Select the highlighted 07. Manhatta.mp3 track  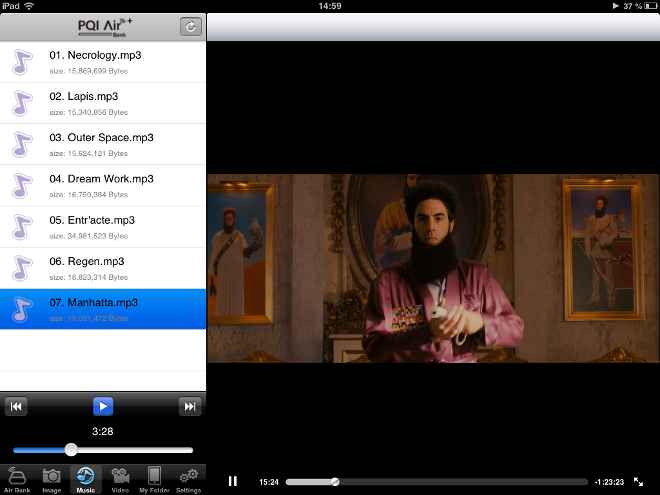coord(103,309)
